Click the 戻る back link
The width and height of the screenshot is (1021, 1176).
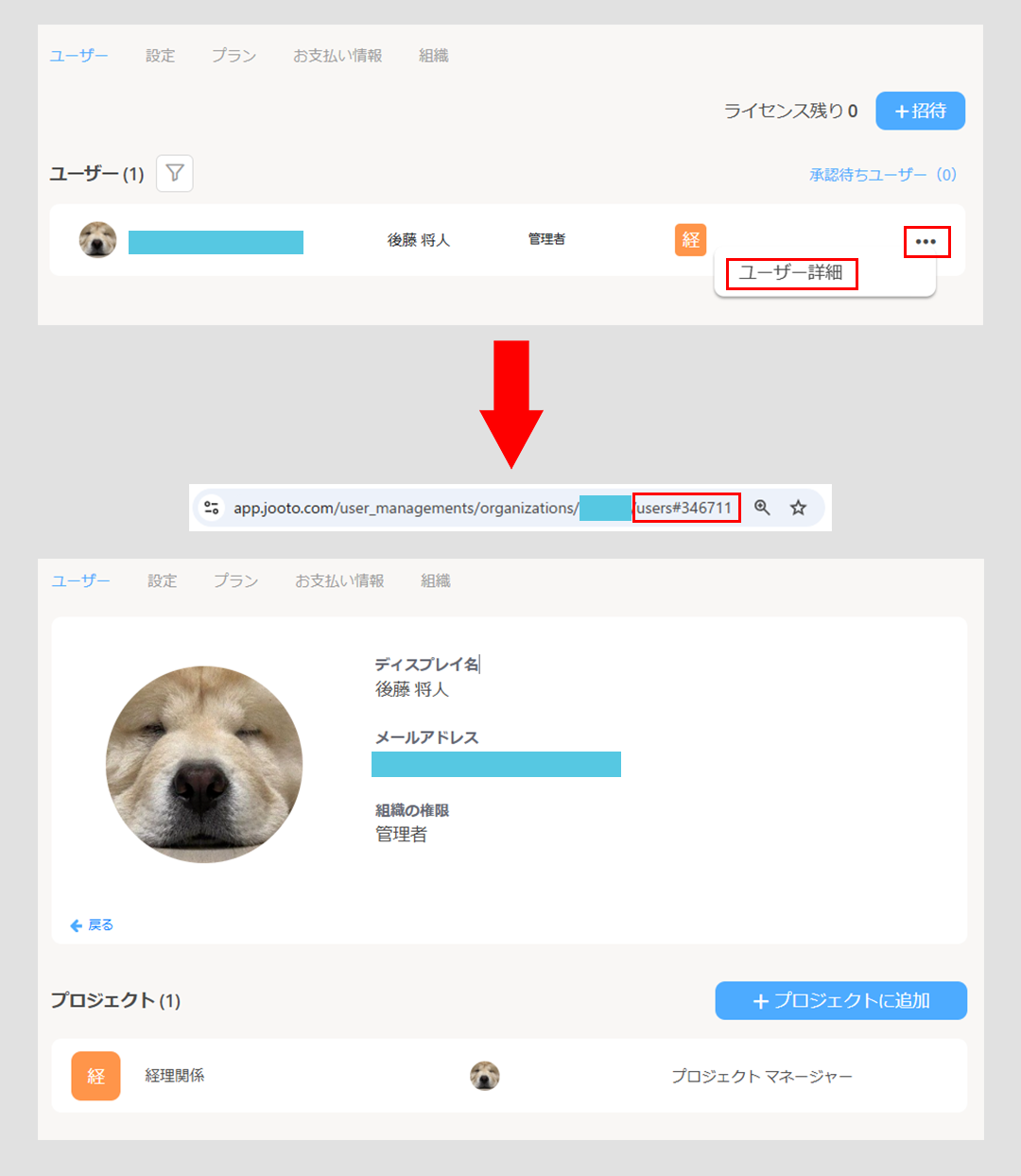92,925
